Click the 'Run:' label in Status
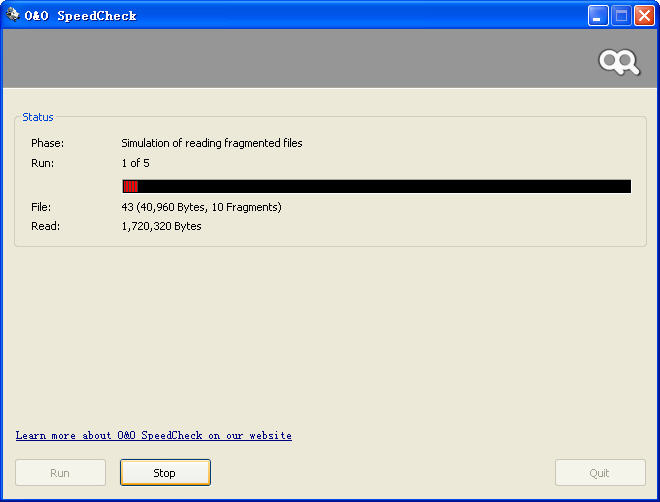This screenshot has width=660, height=502. (43, 163)
